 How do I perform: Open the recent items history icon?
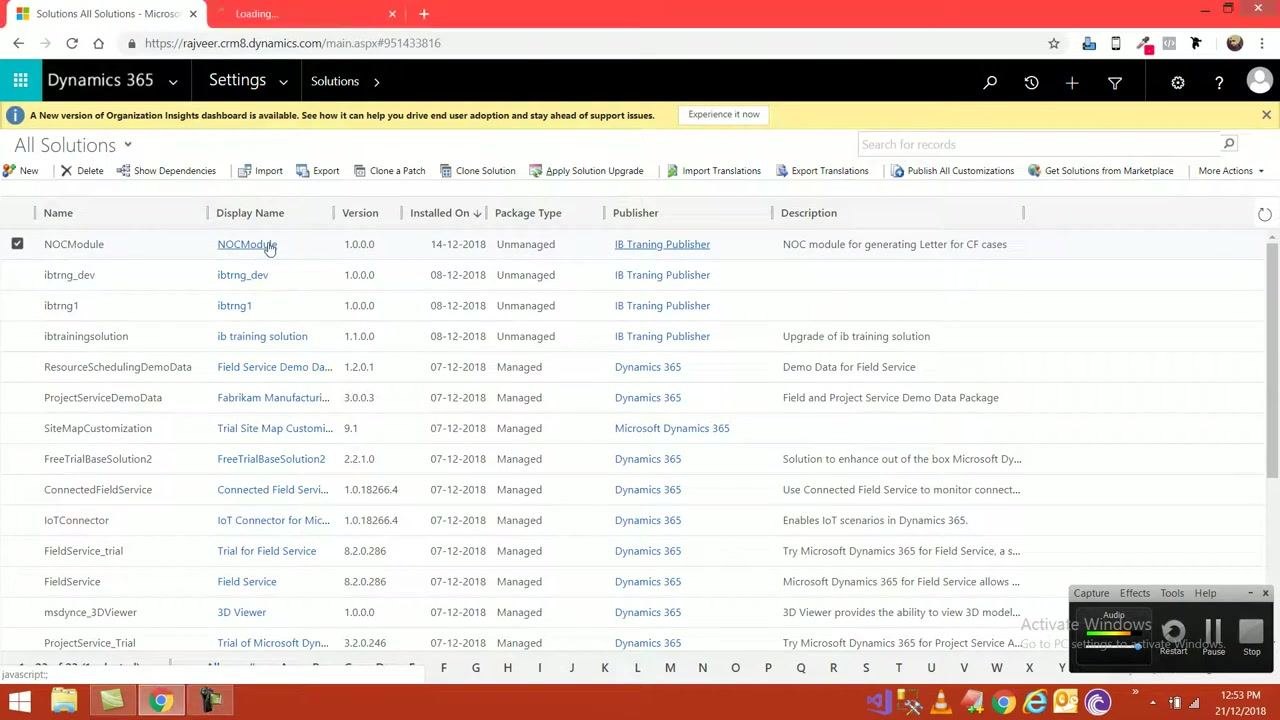tap(1031, 82)
